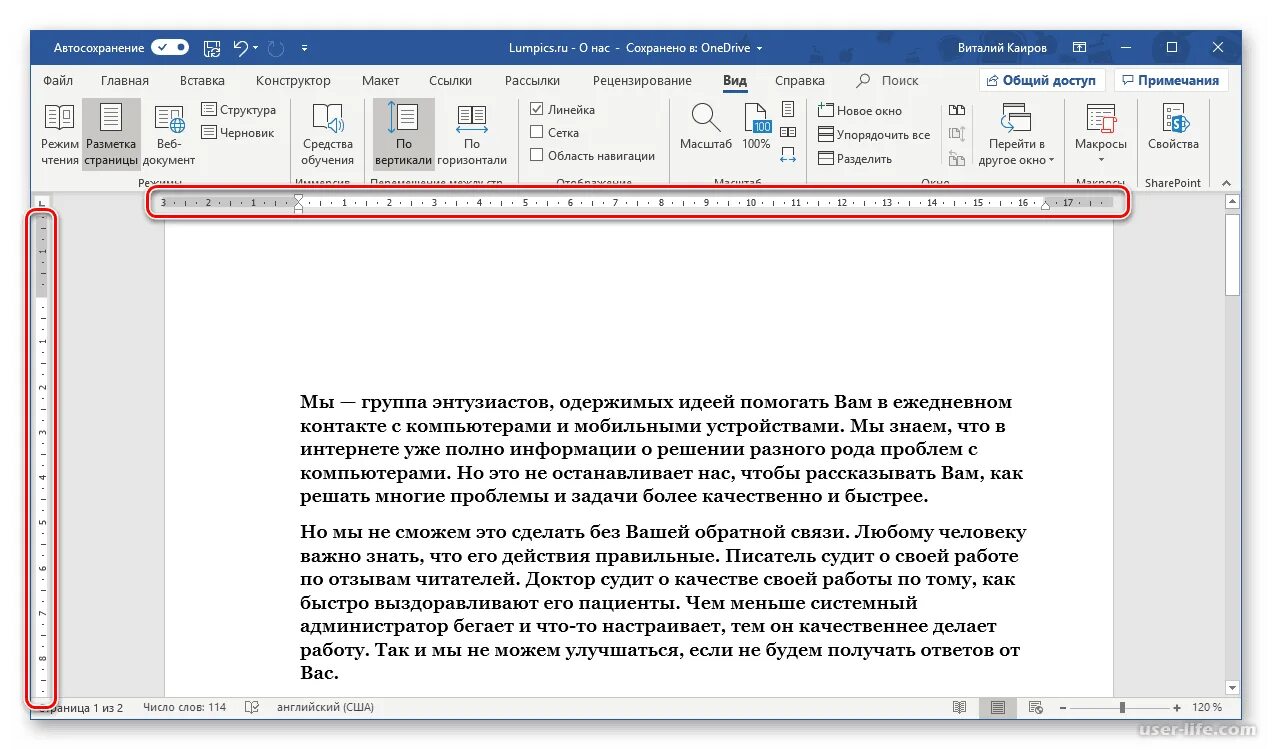Viewport: 1272px width, 750px height.
Task: Select side-to-side page movement (По горизонтали)
Action: point(471,133)
